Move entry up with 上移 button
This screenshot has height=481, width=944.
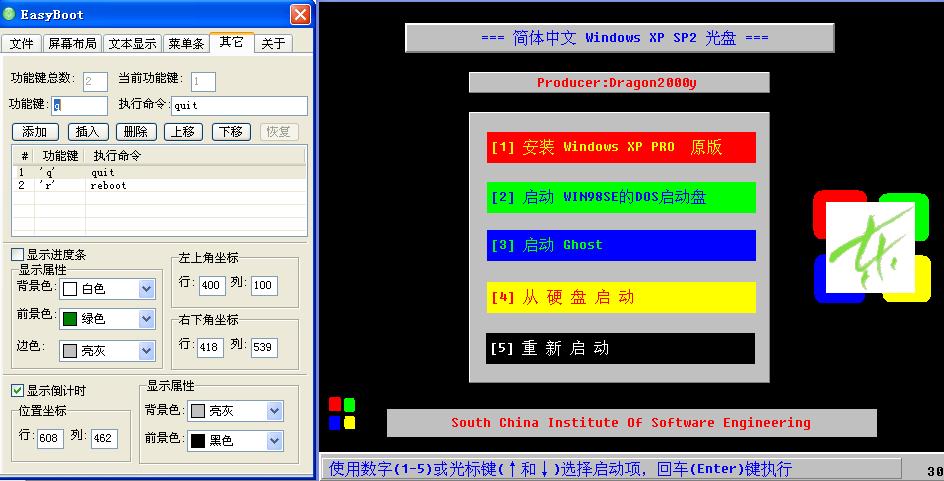[x=184, y=132]
